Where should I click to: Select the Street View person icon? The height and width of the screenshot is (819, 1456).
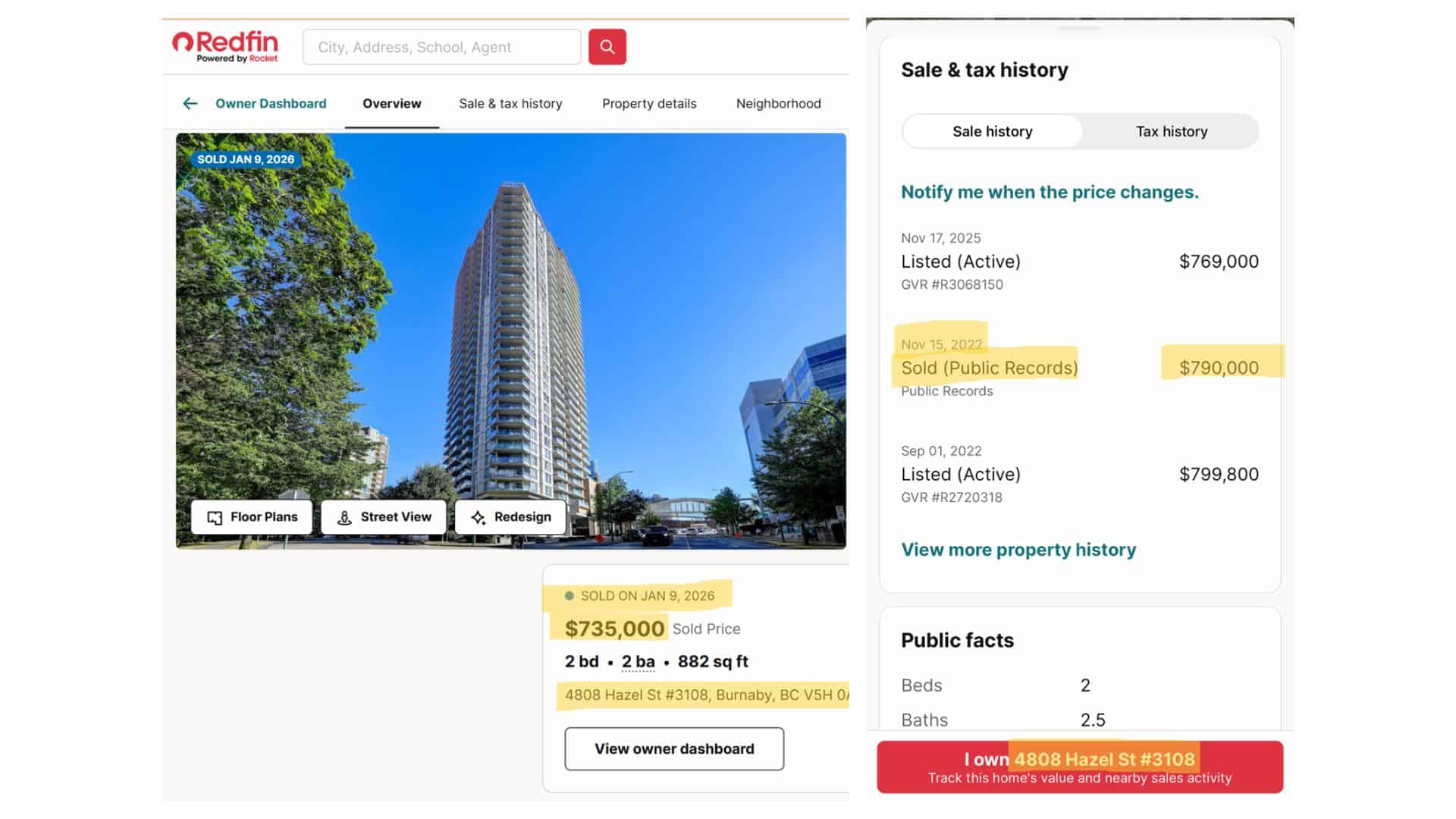tap(345, 516)
